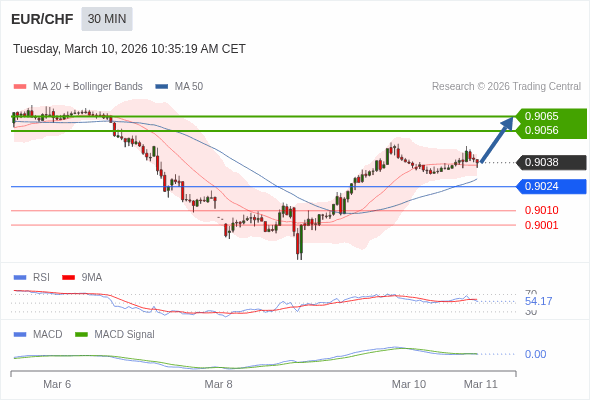Click the MACD Signal green legend swatch
The width and height of the screenshot is (590, 400).
pos(81,335)
